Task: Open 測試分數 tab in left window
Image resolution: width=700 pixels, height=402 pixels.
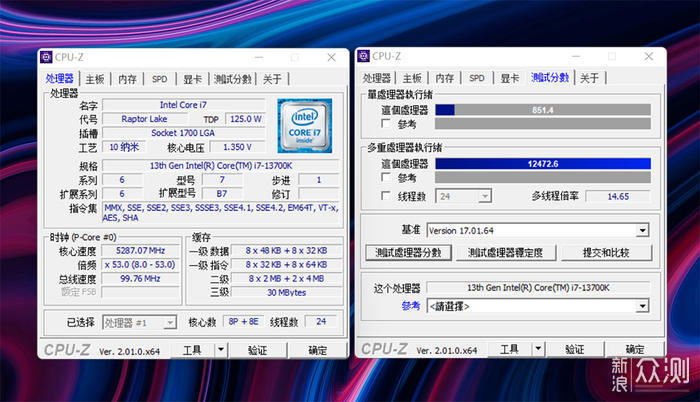Action: pyautogui.click(x=233, y=80)
